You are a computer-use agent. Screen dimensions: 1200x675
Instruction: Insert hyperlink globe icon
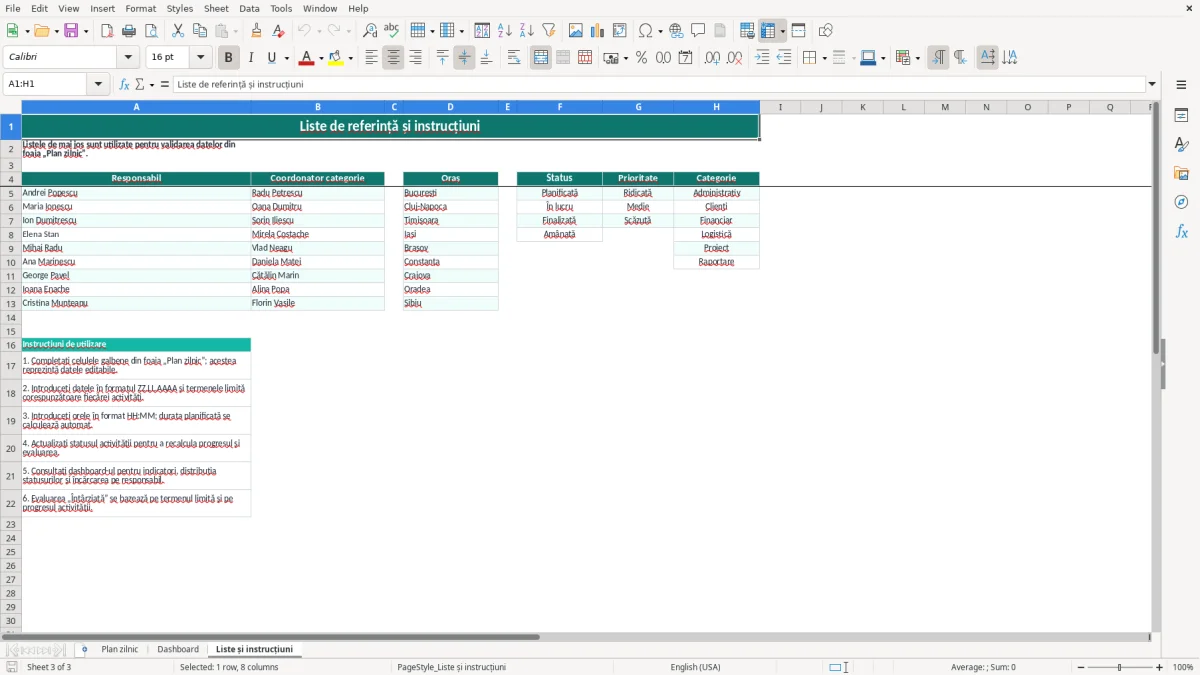[x=676, y=31]
